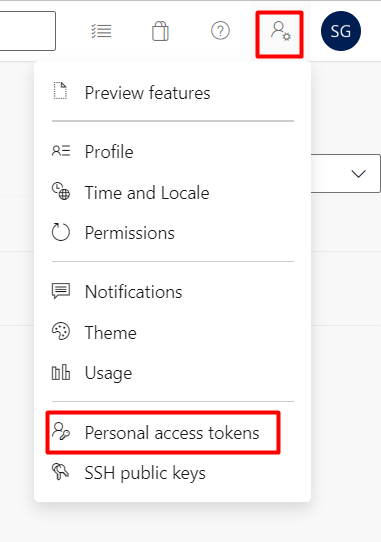Click the Profile contact card icon
The image size is (381, 542).
point(61,151)
